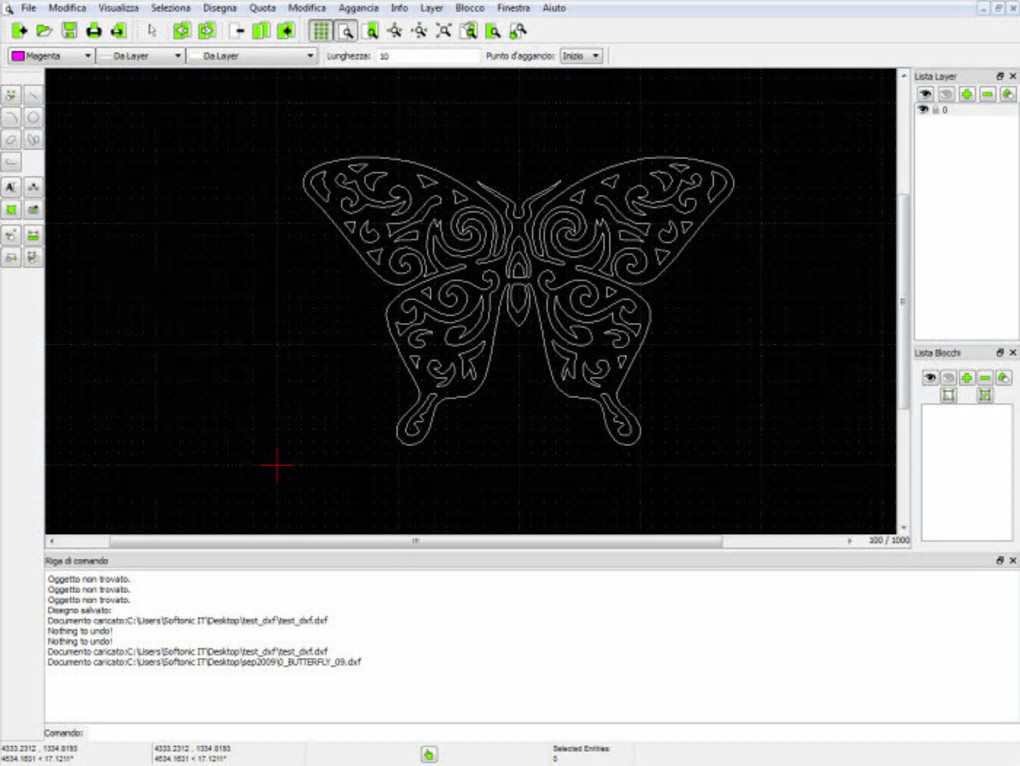This screenshot has width=1020, height=766.
Task: Redo action with toolbar icon
Action: tap(206, 31)
